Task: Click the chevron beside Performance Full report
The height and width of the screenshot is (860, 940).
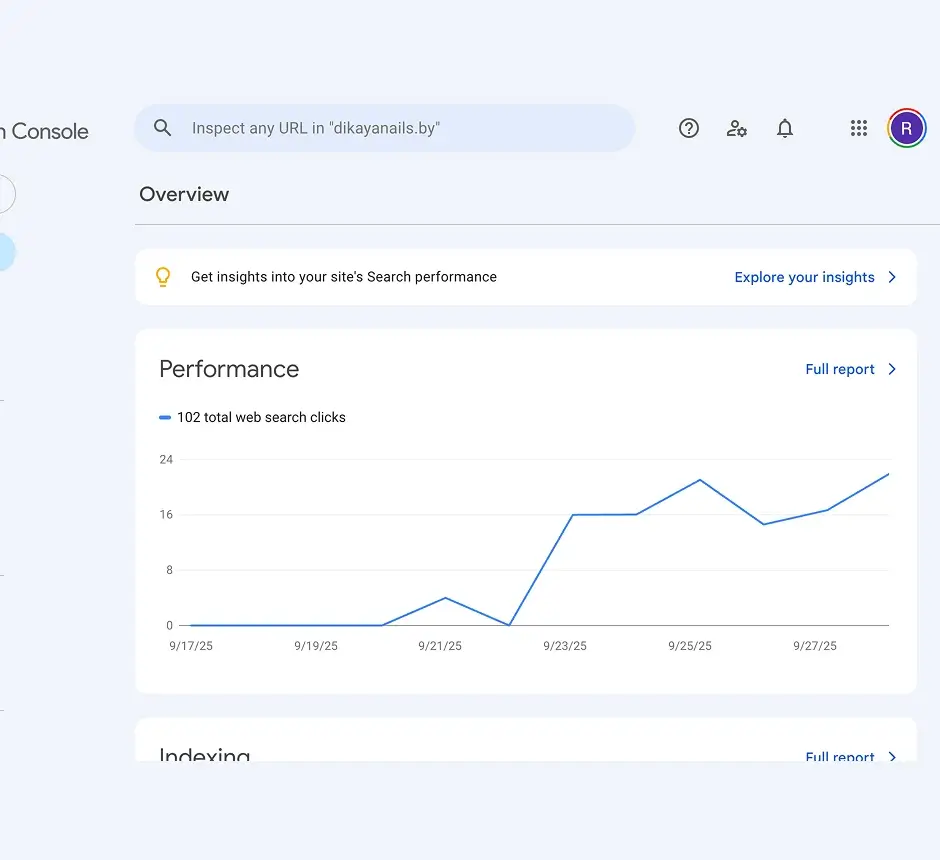Action: tap(892, 369)
